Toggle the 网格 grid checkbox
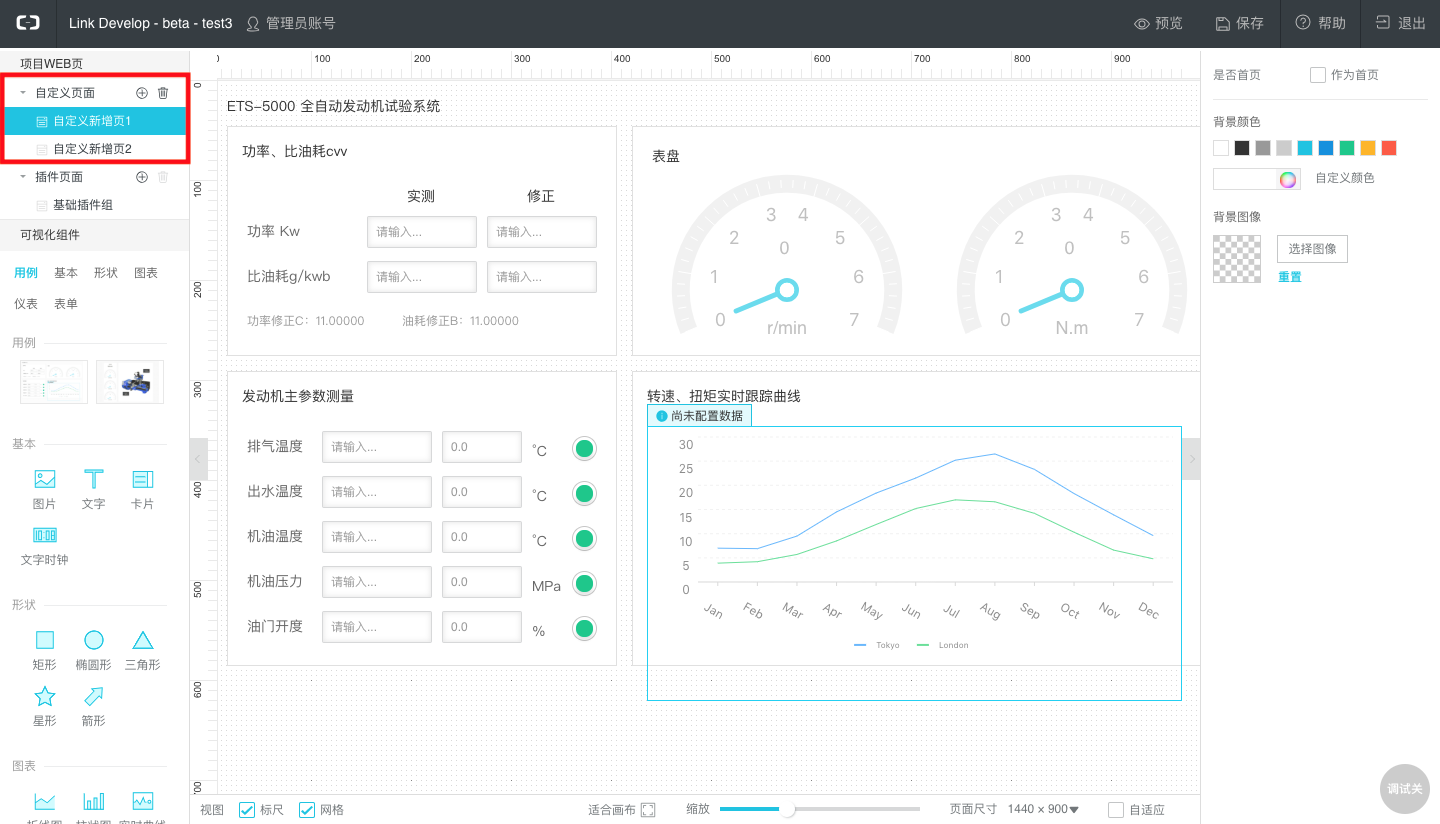The image size is (1440, 824). pyautogui.click(x=307, y=810)
